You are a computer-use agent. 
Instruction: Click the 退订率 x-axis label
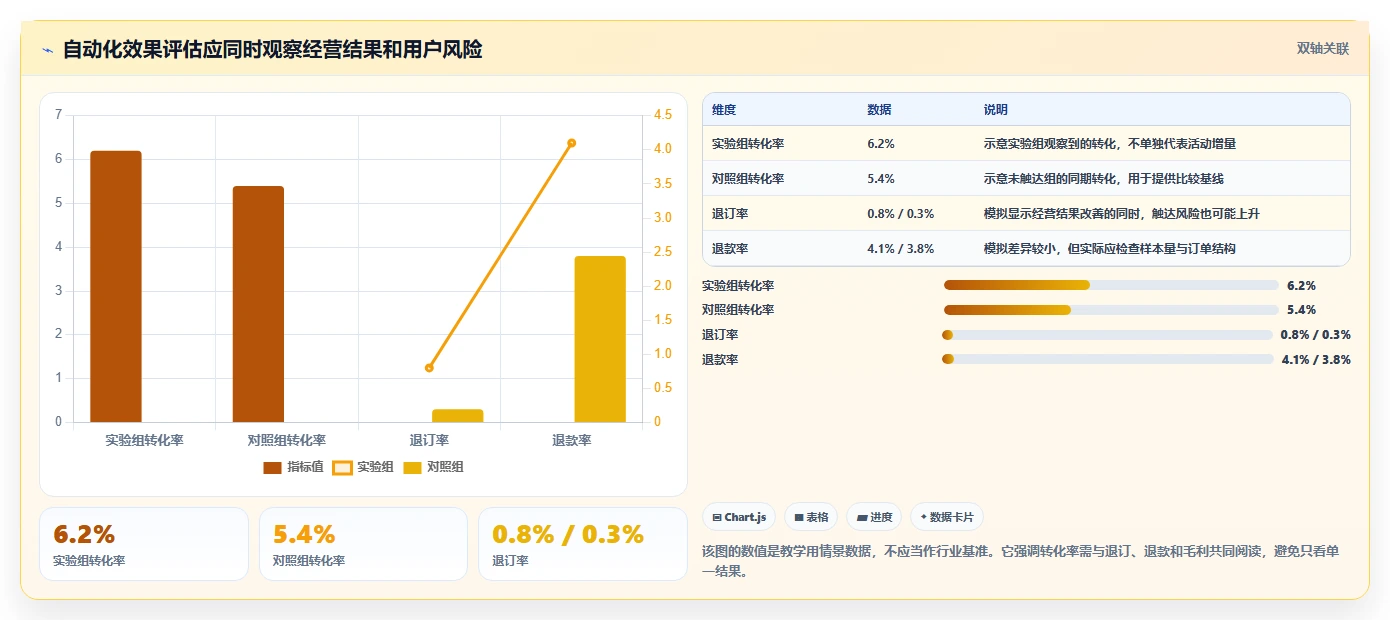(x=429, y=440)
